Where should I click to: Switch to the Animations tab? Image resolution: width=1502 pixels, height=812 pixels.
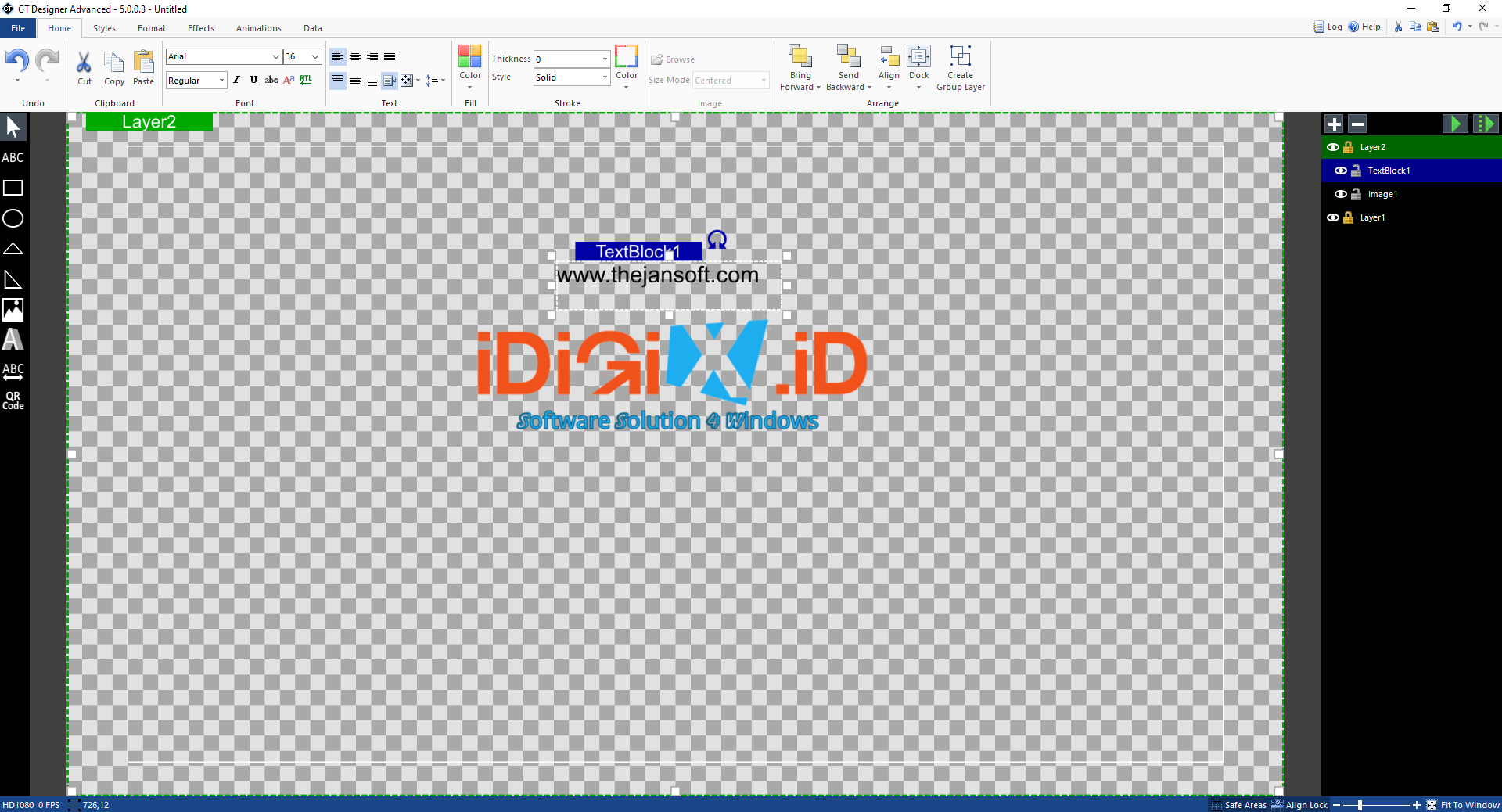coord(259,28)
